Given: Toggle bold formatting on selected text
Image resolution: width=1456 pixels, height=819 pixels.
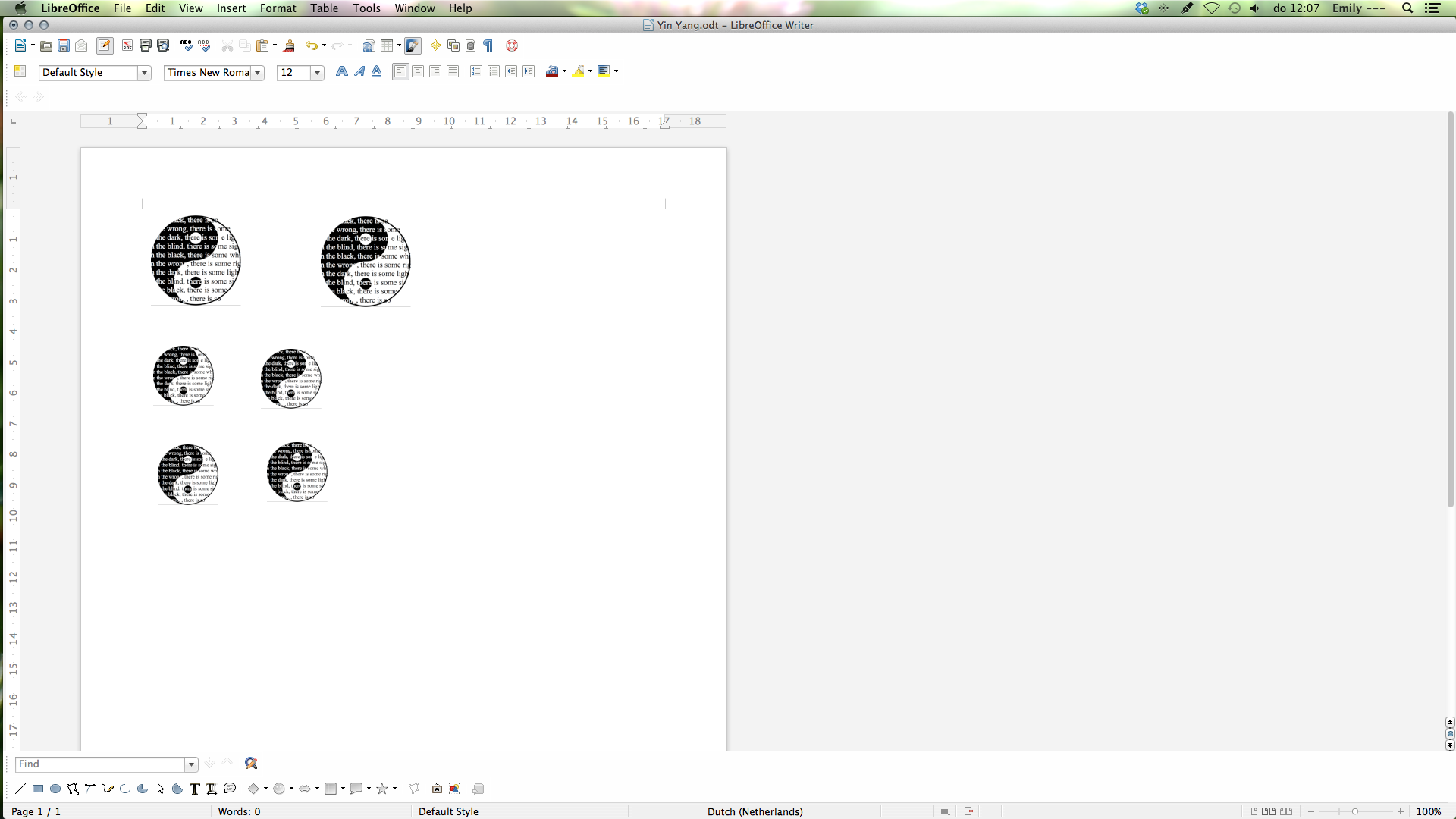Looking at the screenshot, I should point(341,71).
